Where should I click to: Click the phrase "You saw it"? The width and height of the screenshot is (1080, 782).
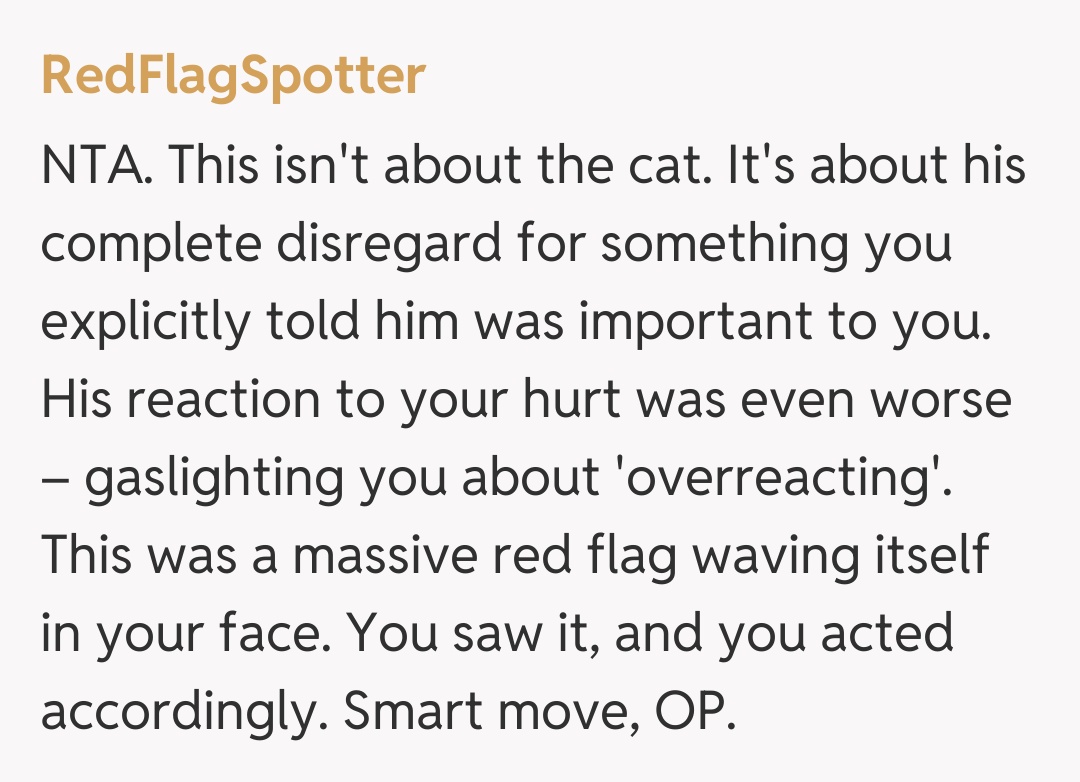coord(468,634)
